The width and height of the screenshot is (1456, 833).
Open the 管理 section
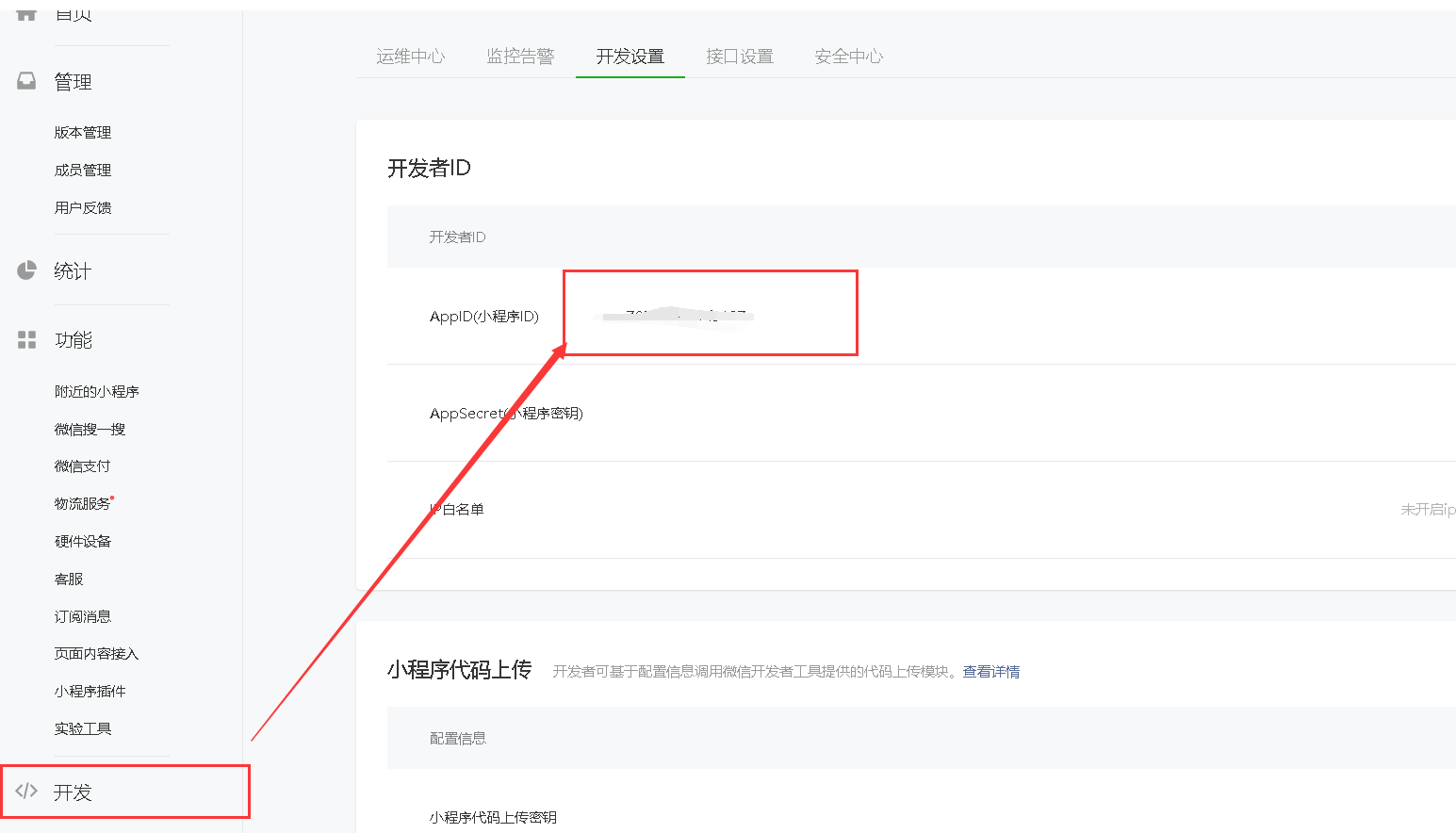[x=73, y=82]
